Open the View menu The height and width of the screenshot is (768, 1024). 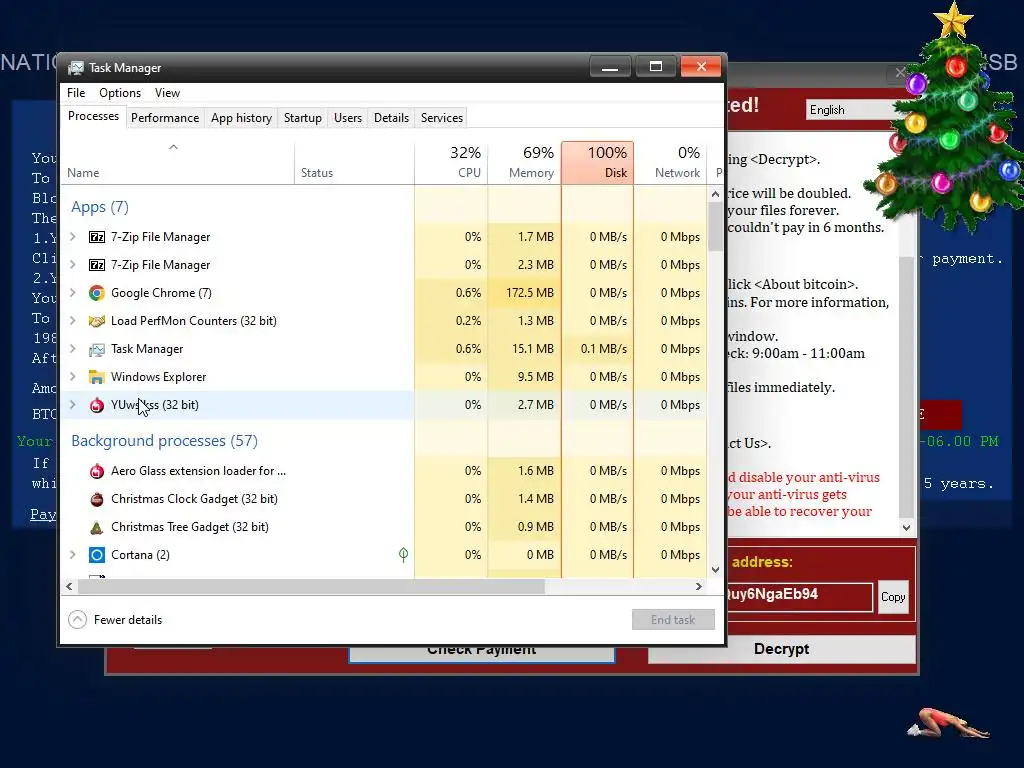point(167,93)
